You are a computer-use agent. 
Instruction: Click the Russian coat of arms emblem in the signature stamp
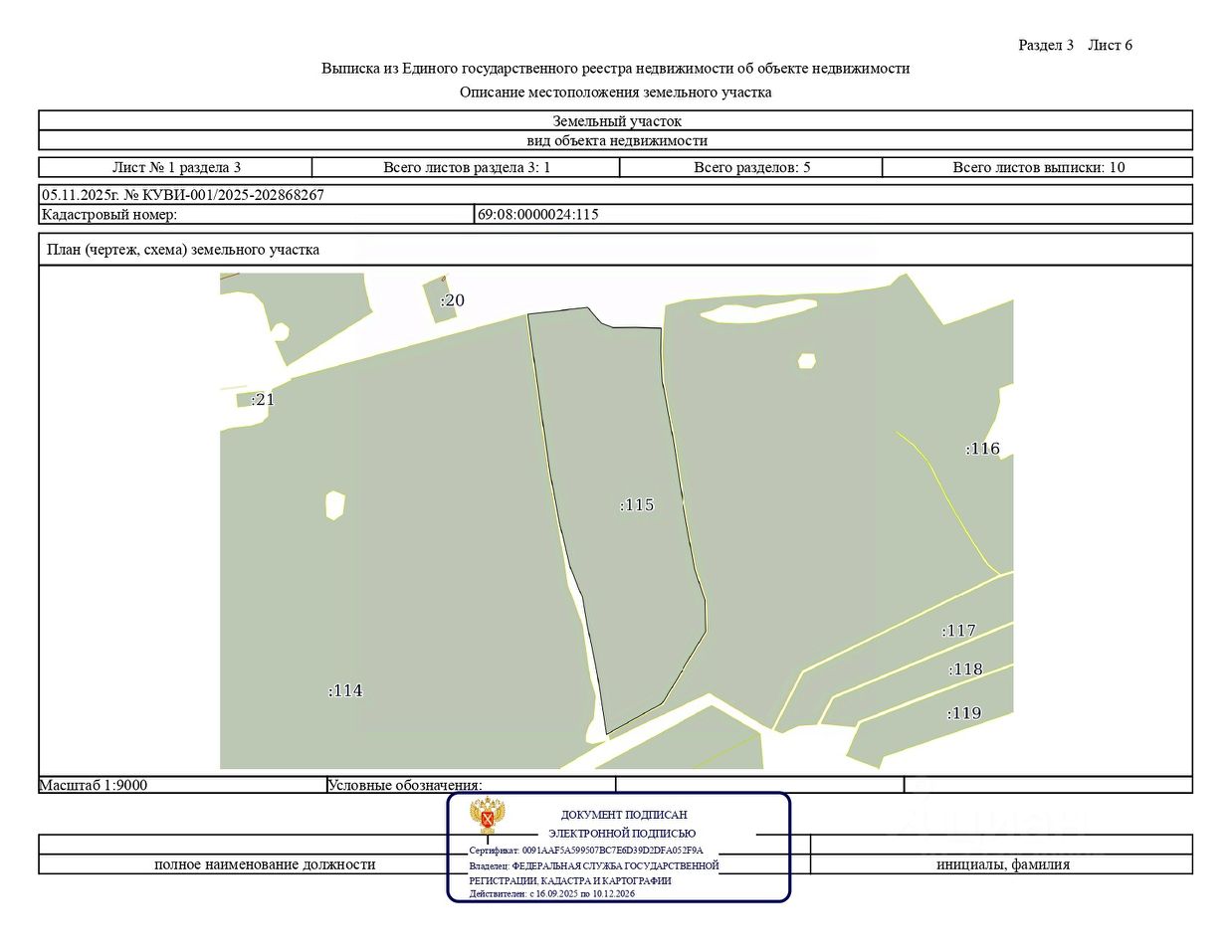(x=488, y=817)
